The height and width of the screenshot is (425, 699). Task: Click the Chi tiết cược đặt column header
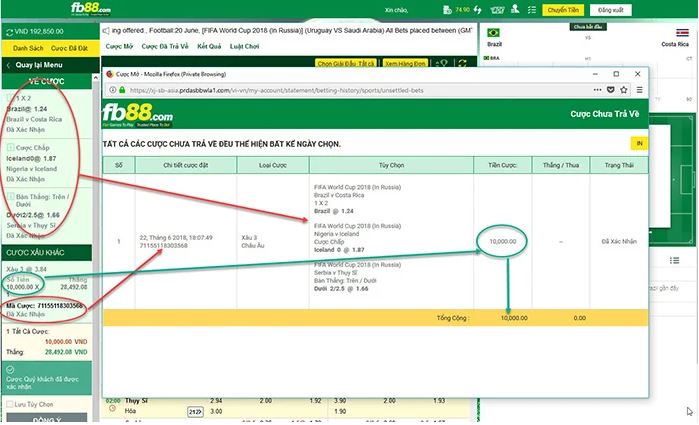tap(185, 165)
